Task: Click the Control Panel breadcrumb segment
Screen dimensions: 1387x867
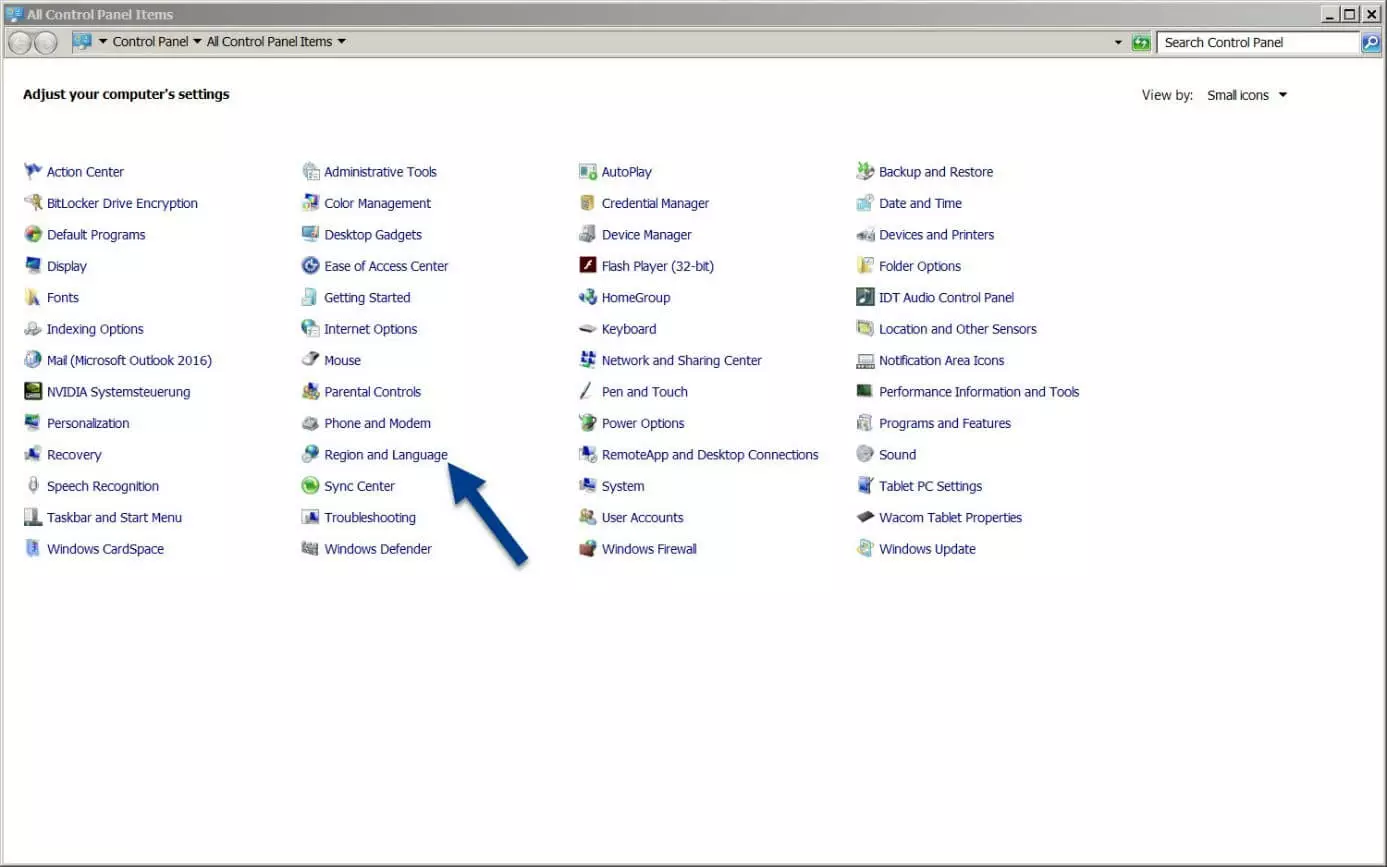Action: pos(150,42)
